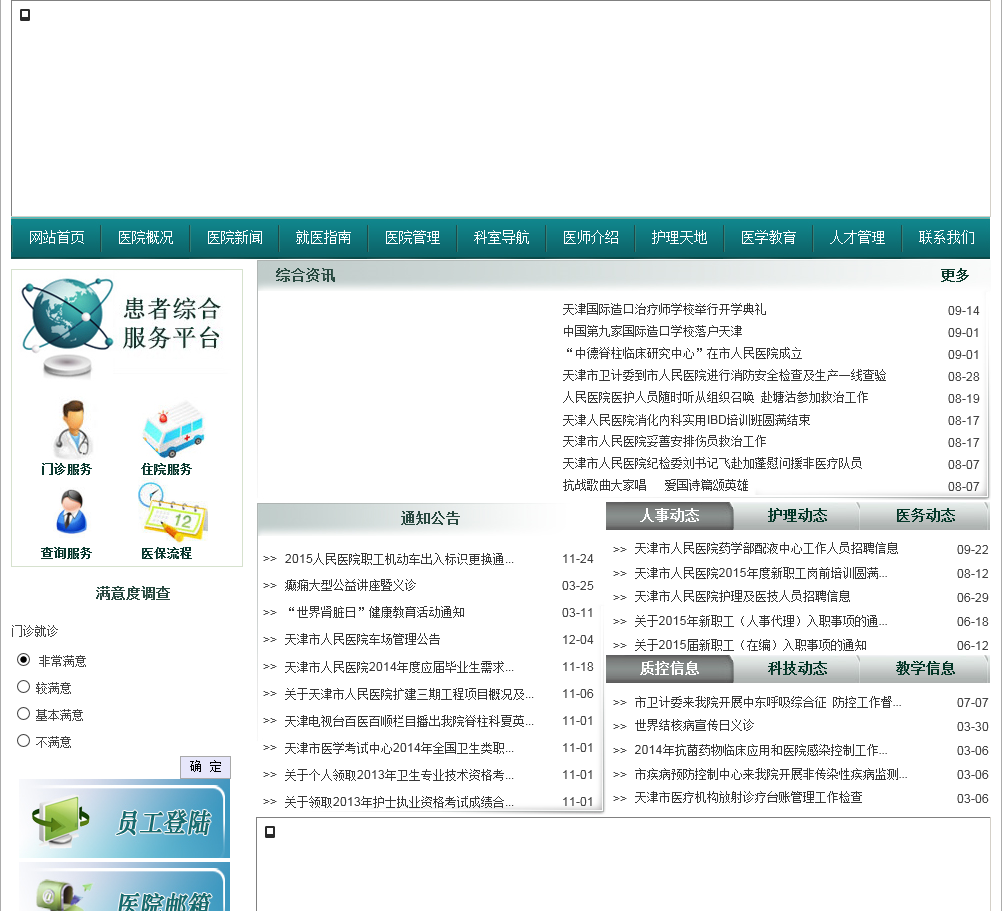The image size is (1002, 911).
Task: Open 药学部配液中心工作人员招聘信息
Action: coord(766,548)
